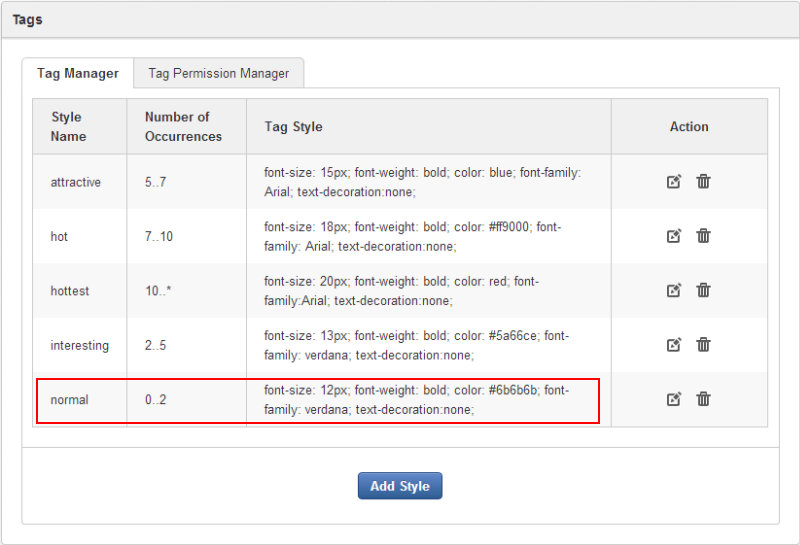Viewport: 800px width, 545px height.
Task: Select the normal style name cell
Action: tap(70, 400)
